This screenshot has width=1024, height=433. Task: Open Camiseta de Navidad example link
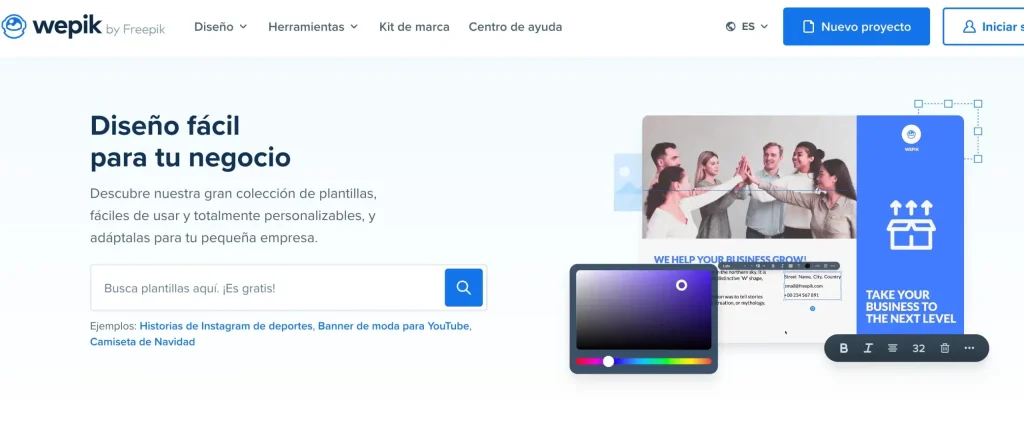pyautogui.click(x=142, y=342)
